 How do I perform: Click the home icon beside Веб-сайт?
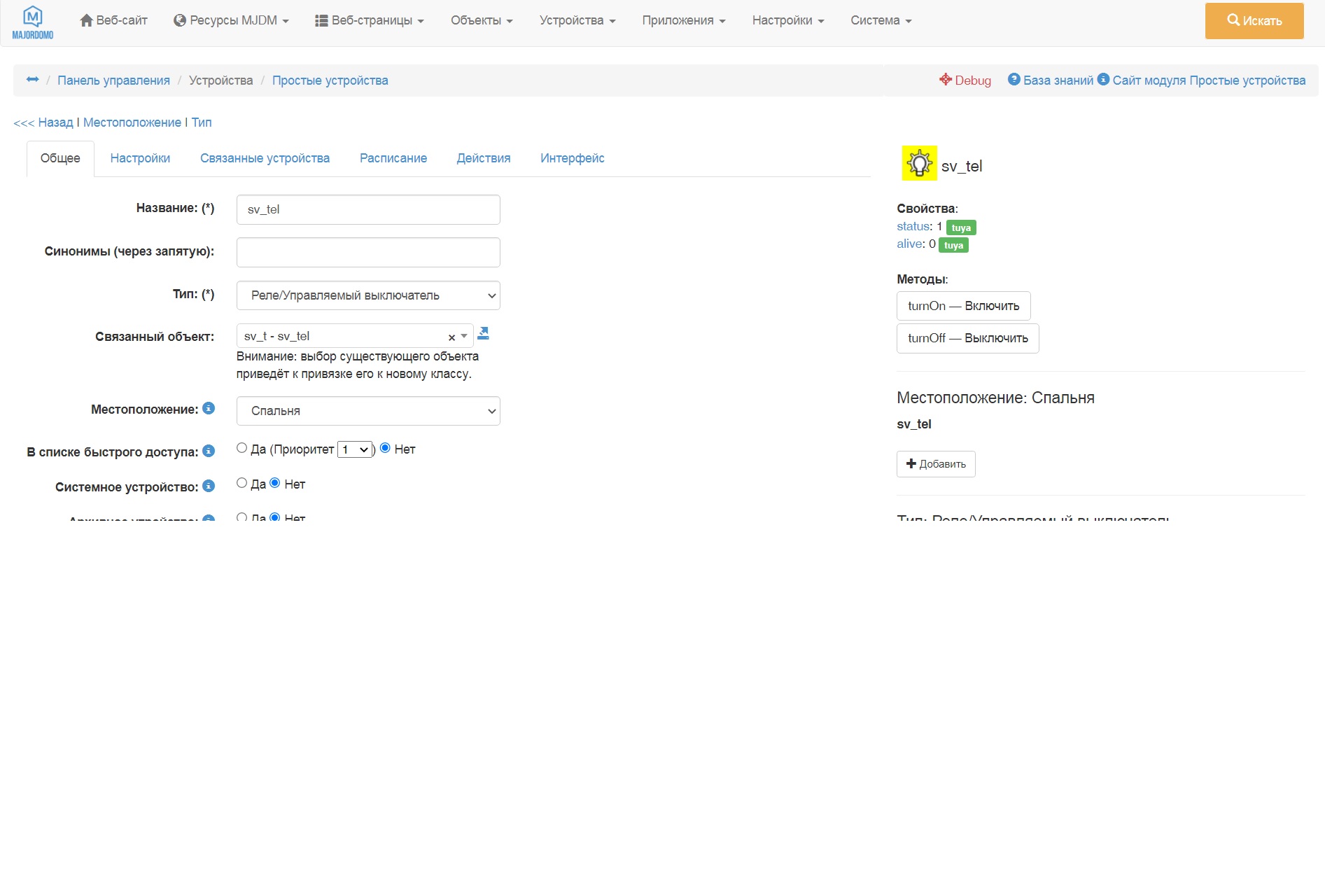click(x=87, y=21)
